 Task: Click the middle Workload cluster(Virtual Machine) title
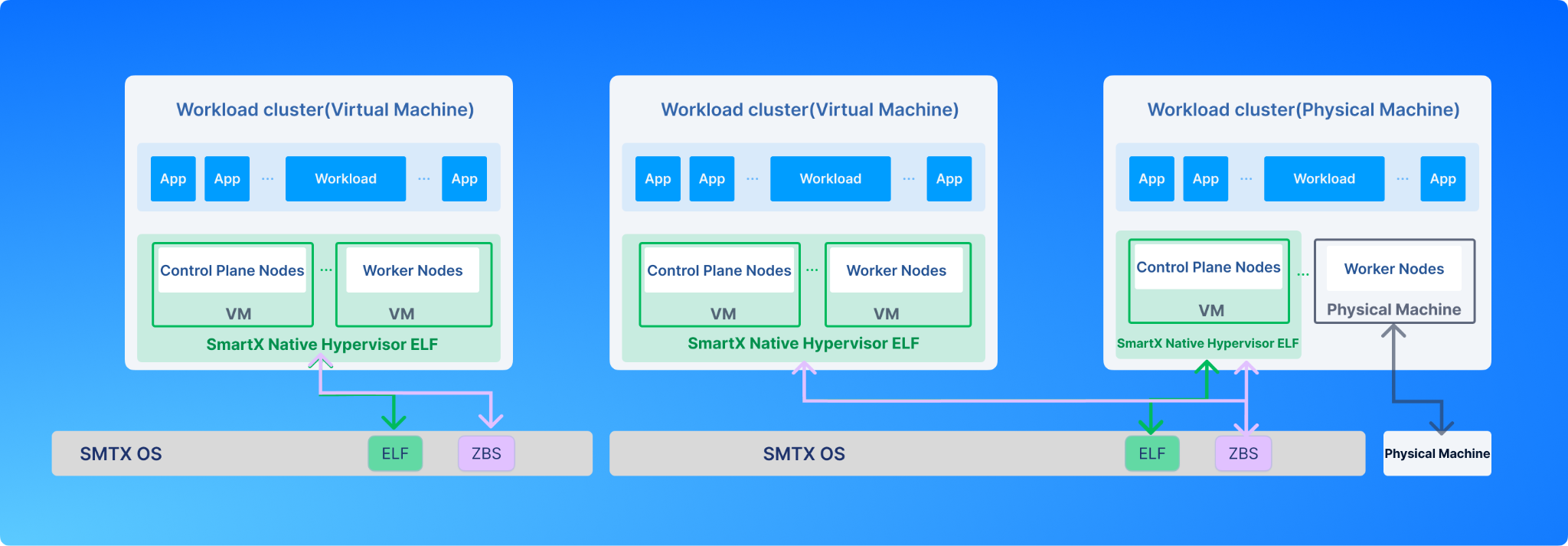809,110
